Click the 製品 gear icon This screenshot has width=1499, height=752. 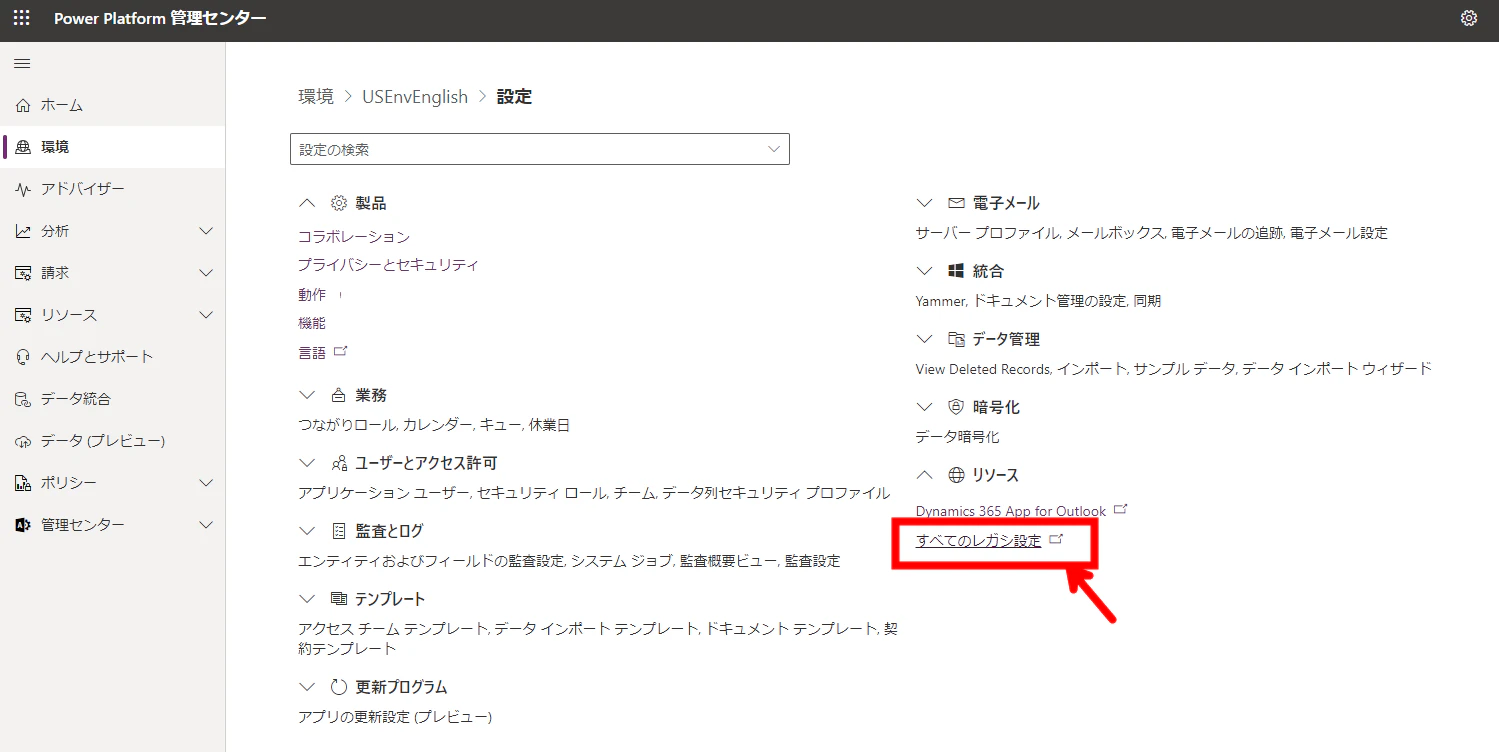click(338, 203)
